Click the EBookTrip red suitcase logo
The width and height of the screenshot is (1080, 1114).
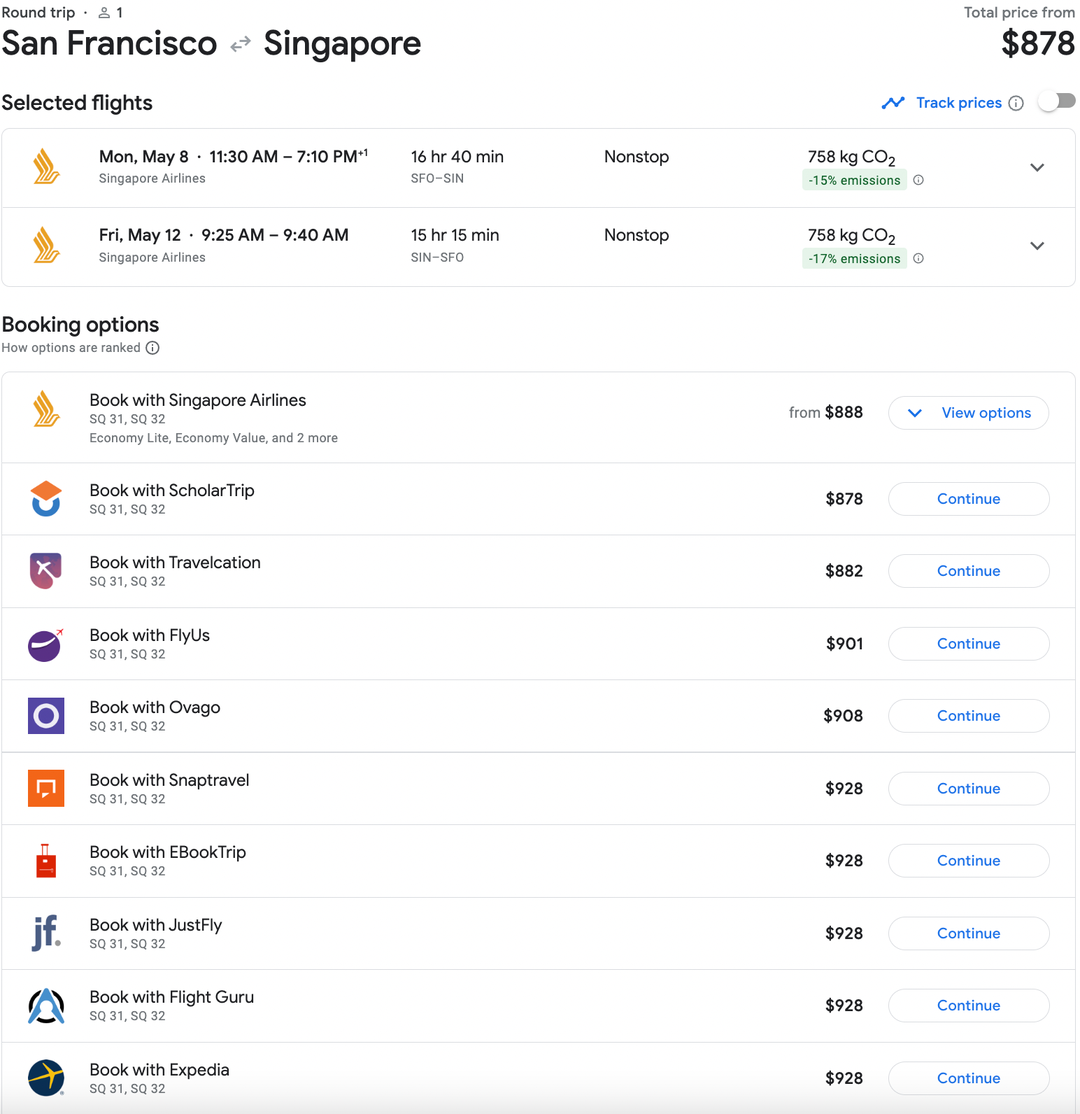pos(45,860)
